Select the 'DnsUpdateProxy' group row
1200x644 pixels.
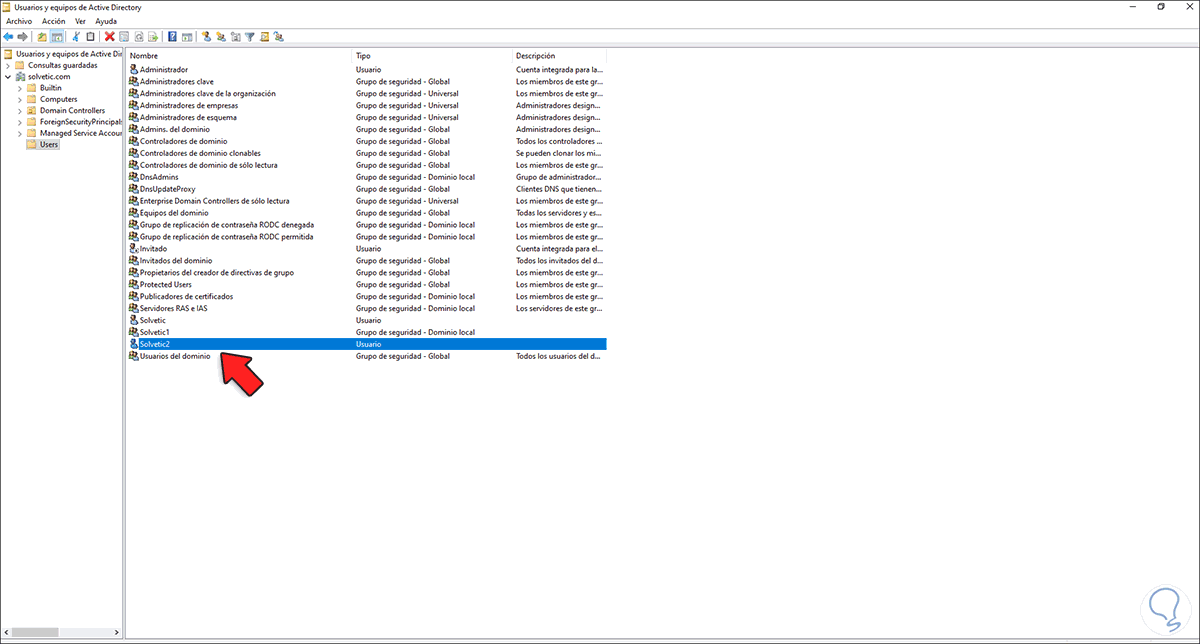[367, 189]
